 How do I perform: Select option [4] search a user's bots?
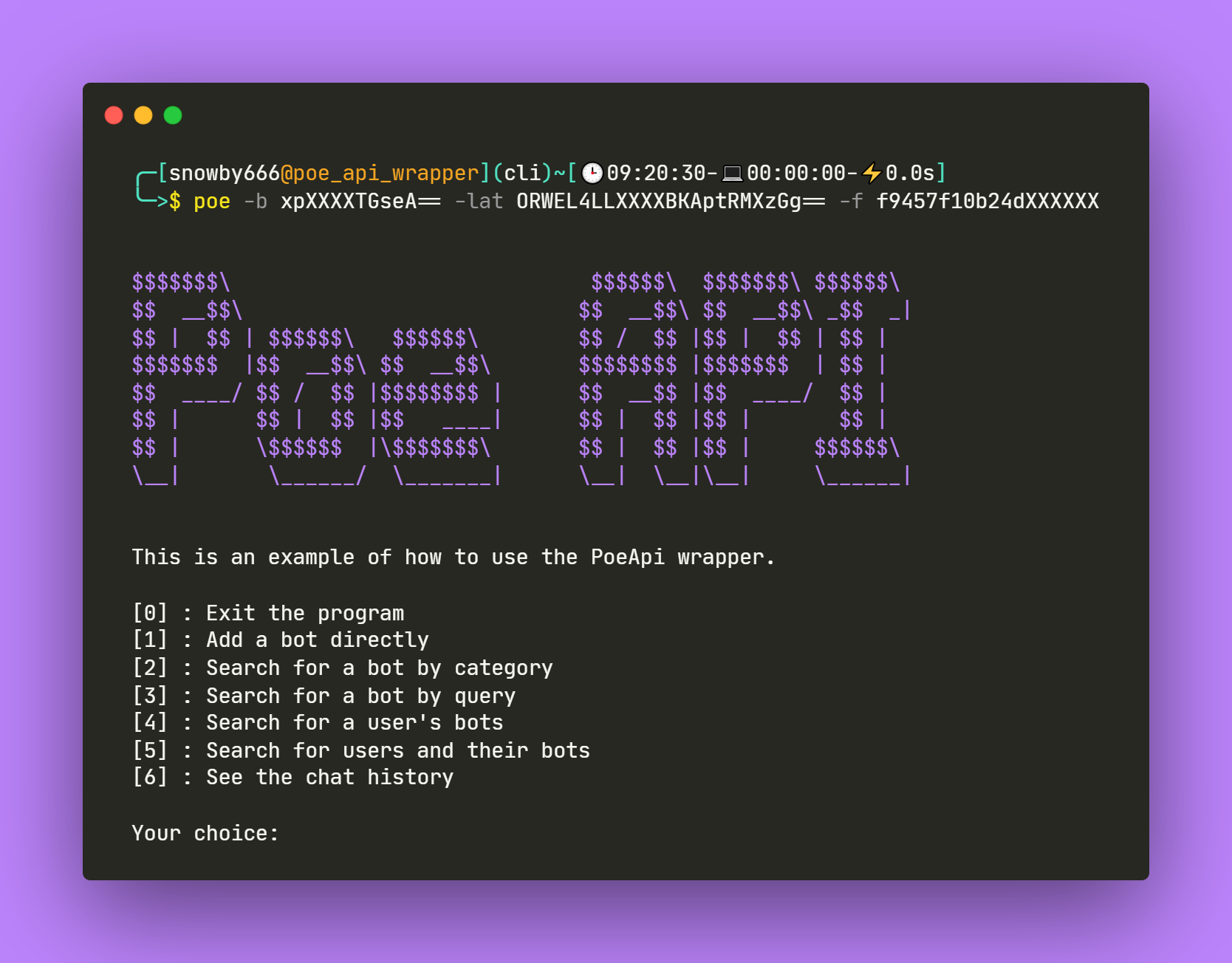(x=318, y=722)
